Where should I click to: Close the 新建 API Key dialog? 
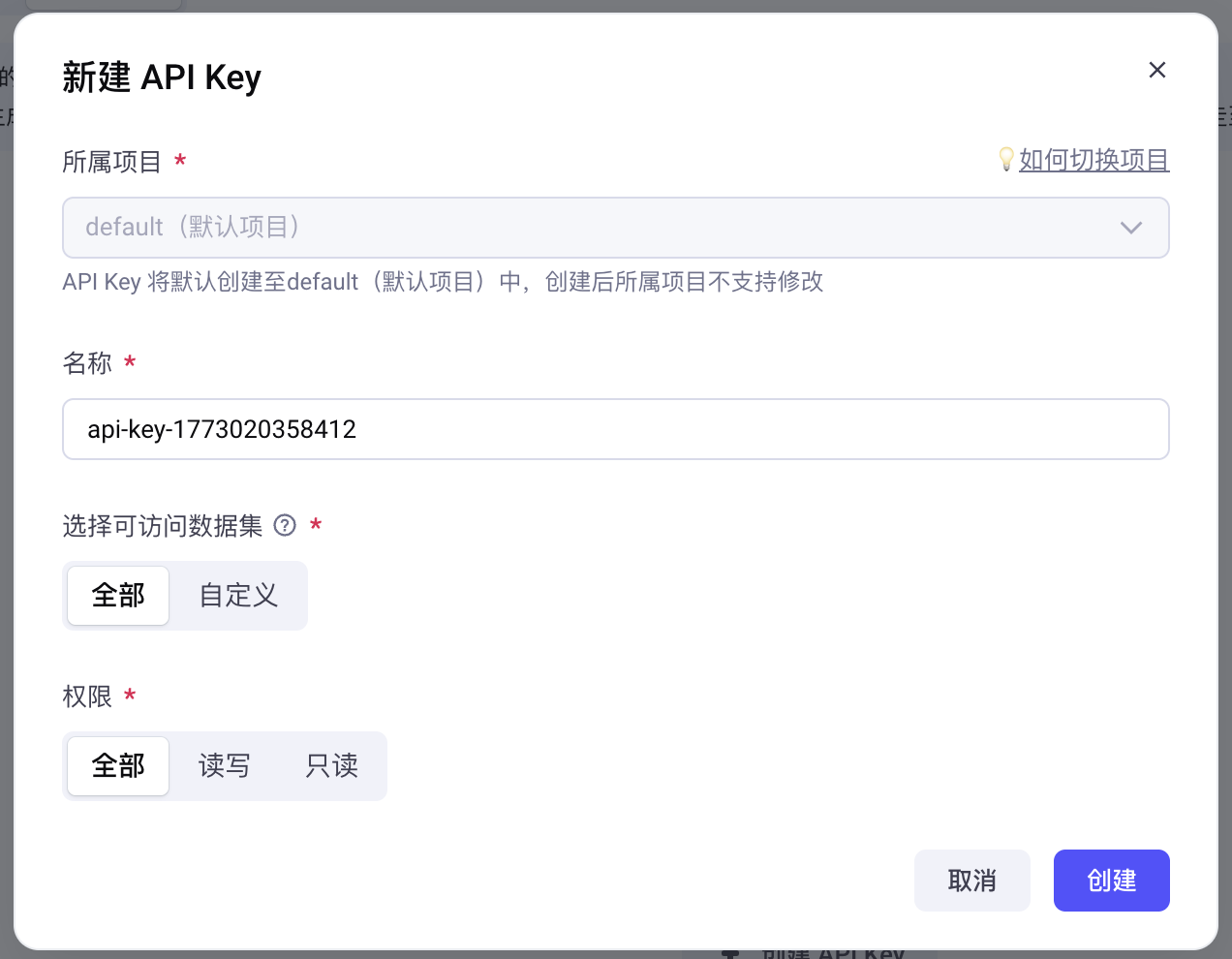point(1156,70)
